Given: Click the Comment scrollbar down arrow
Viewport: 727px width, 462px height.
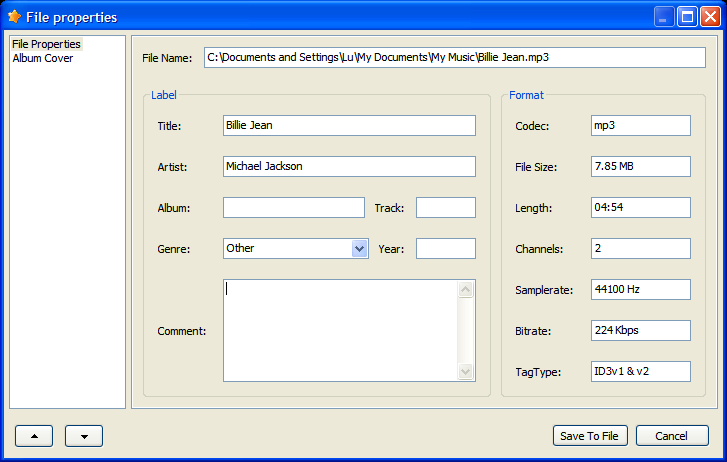Looking at the screenshot, I should pos(466,371).
